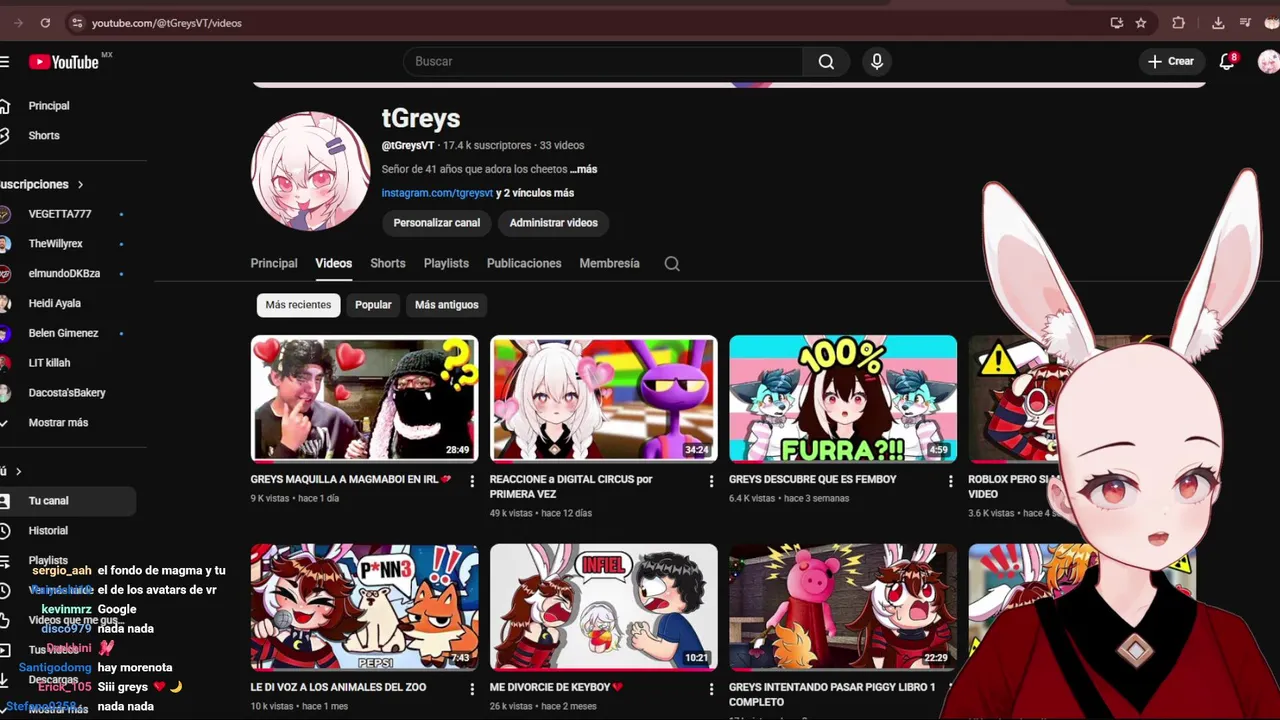Screen dimensions: 1280x720
Task: Select the Popular filter chip
Action: pos(373,305)
